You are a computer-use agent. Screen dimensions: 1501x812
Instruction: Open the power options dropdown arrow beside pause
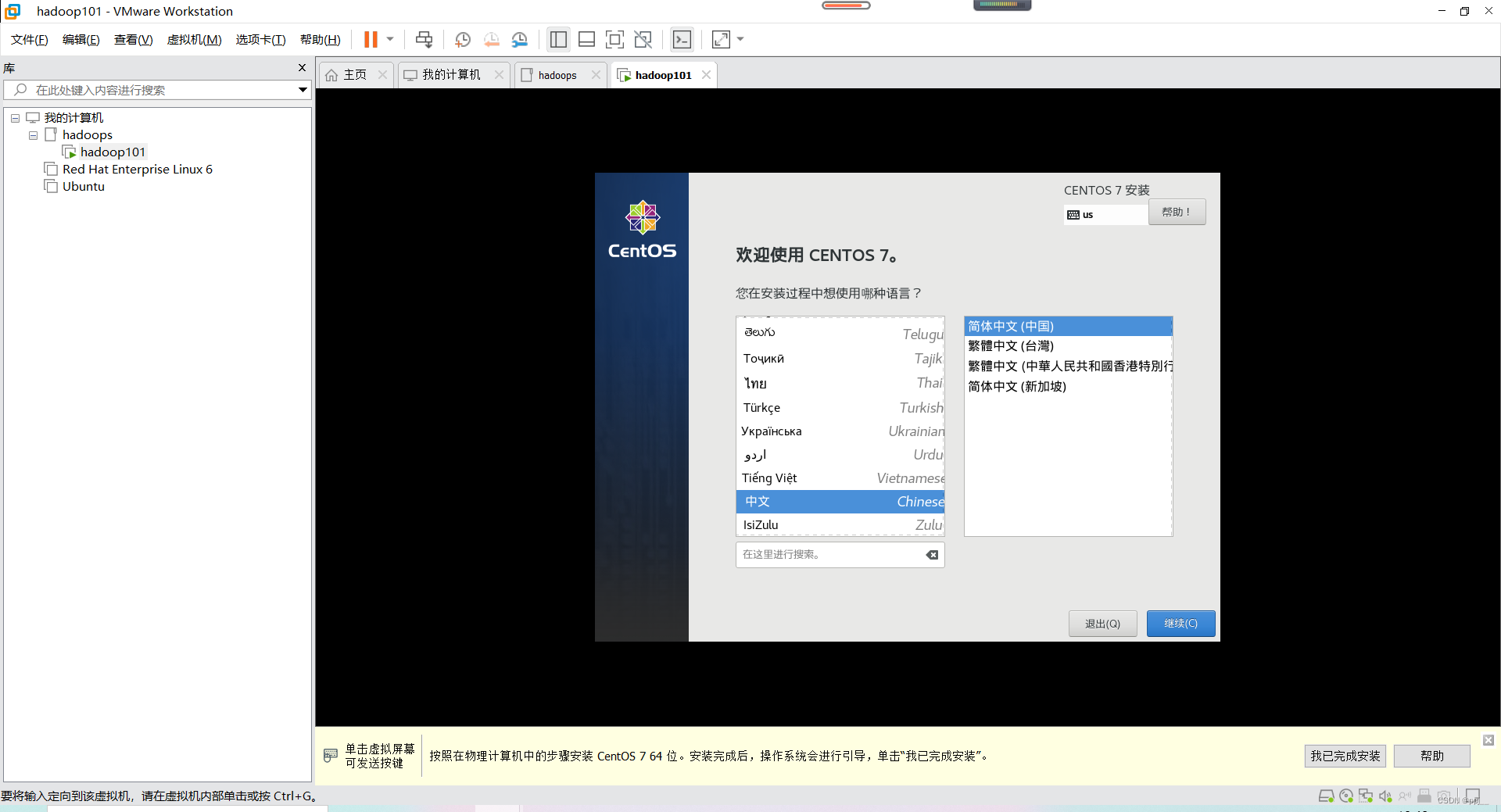tap(390, 39)
